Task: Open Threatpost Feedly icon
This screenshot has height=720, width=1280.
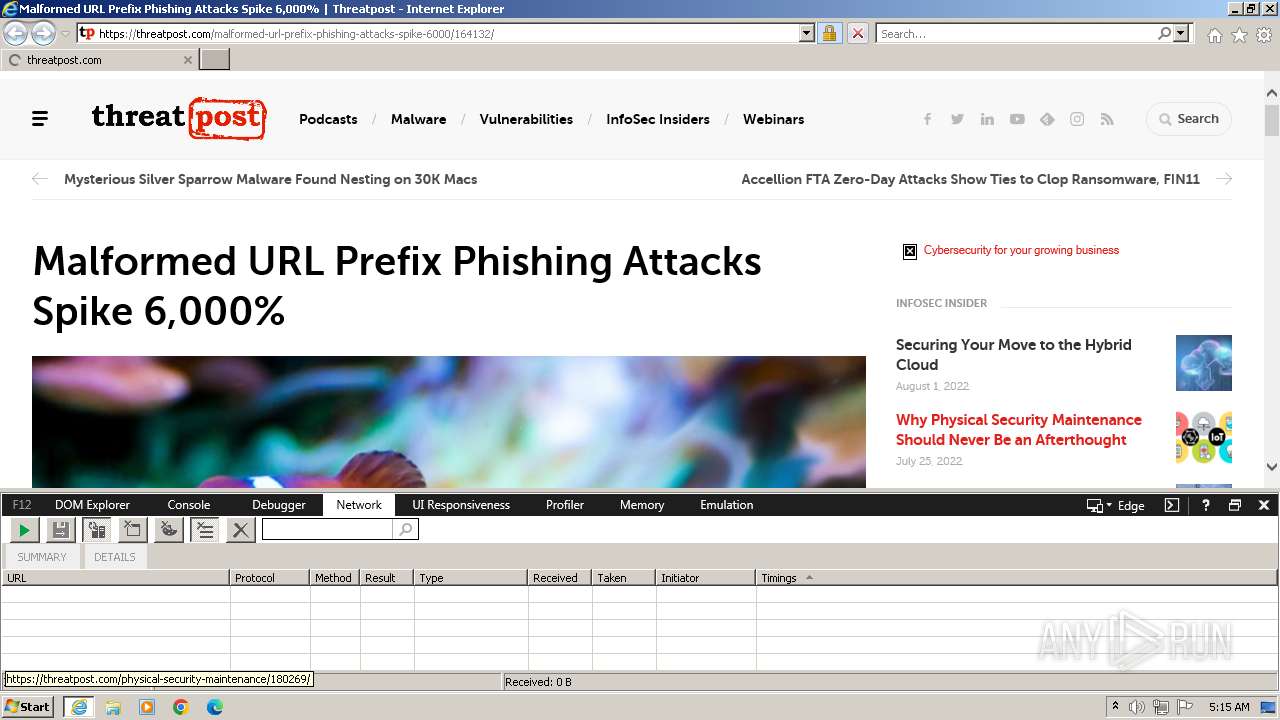Action: [x=1047, y=119]
